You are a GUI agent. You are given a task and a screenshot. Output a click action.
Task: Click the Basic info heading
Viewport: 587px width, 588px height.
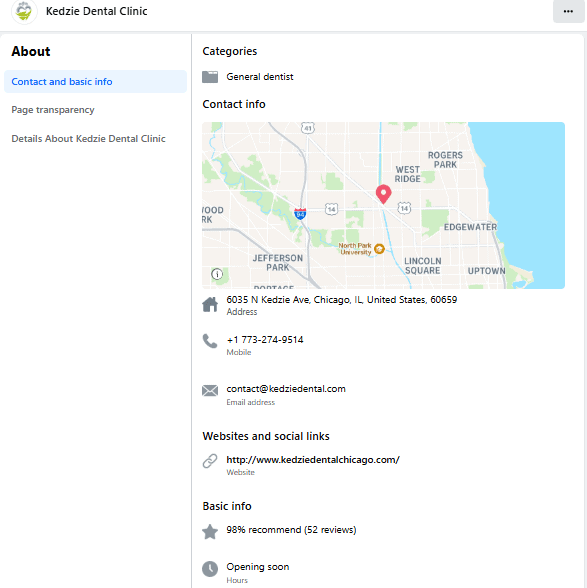[227, 506]
